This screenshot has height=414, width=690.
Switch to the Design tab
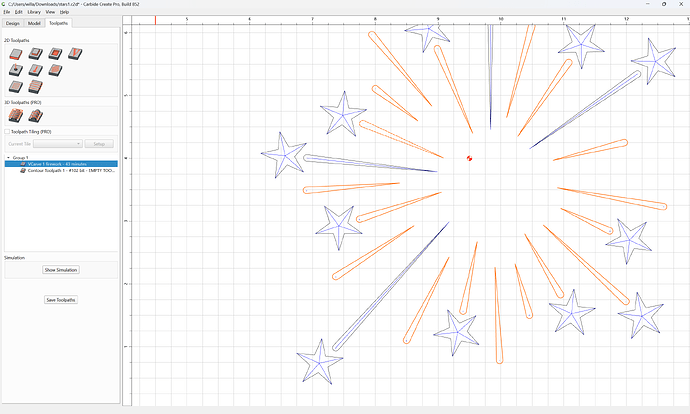click(x=13, y=23)
